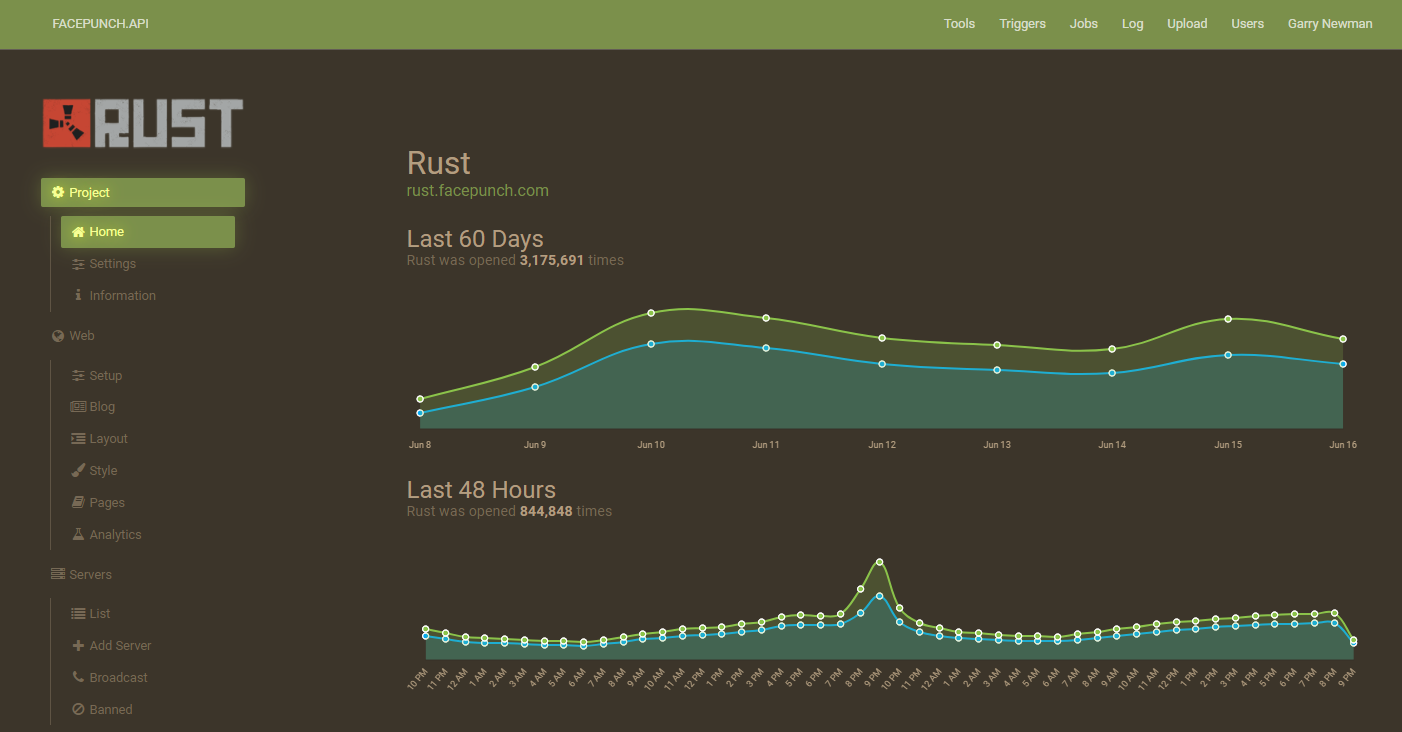Click the list icon beside List

pos(79,614)
